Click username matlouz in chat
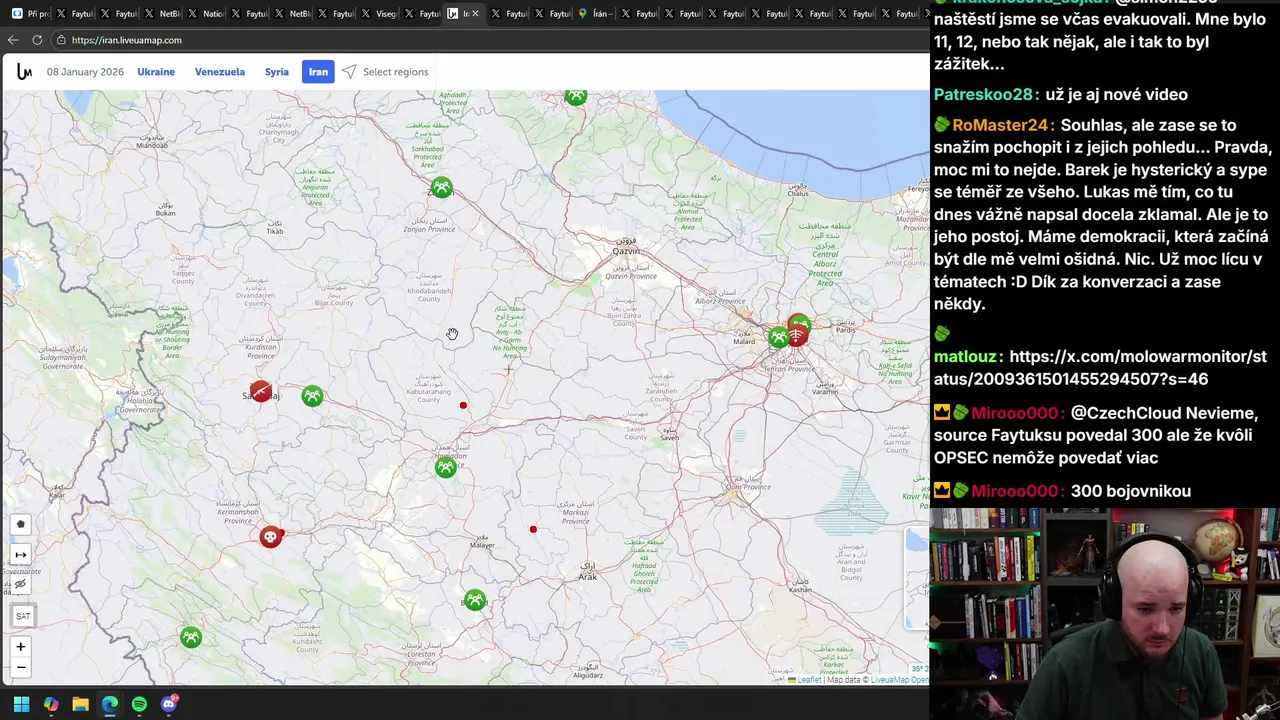This screenshot has width=1280, height=720. tap(965, 356)
